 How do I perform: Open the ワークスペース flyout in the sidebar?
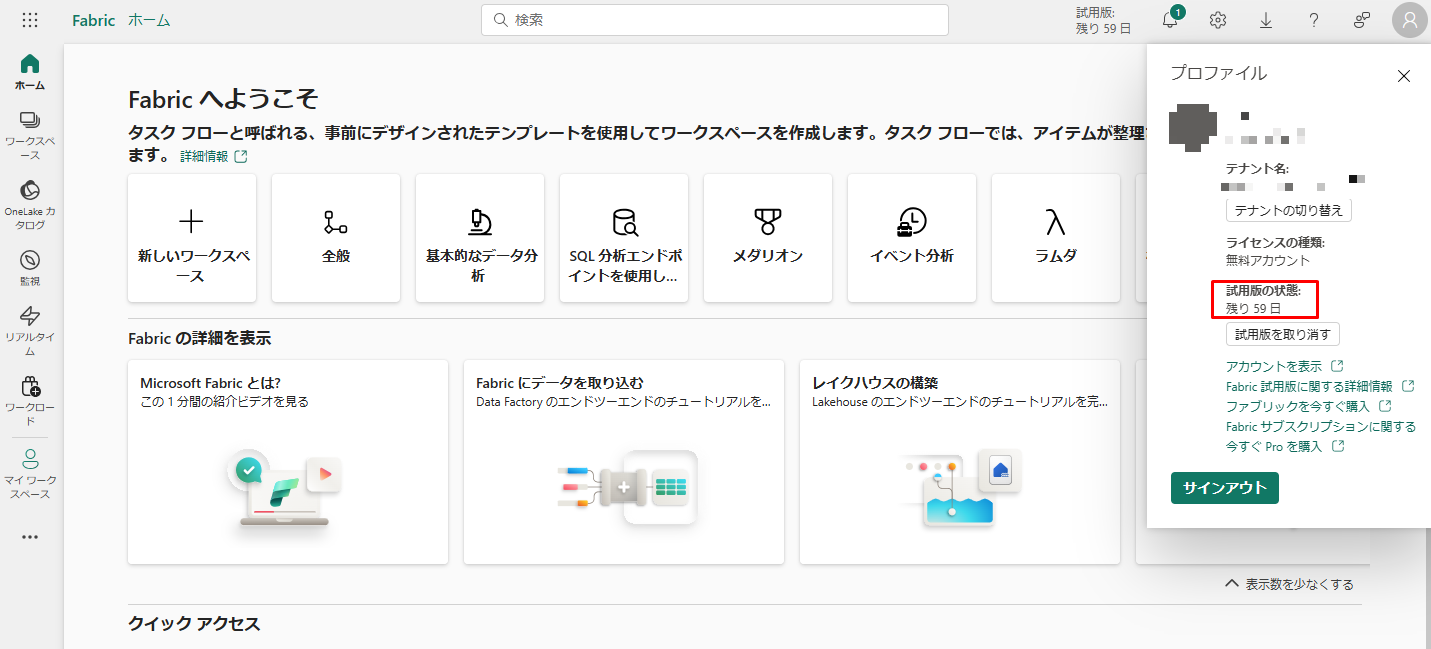(30, 135)
